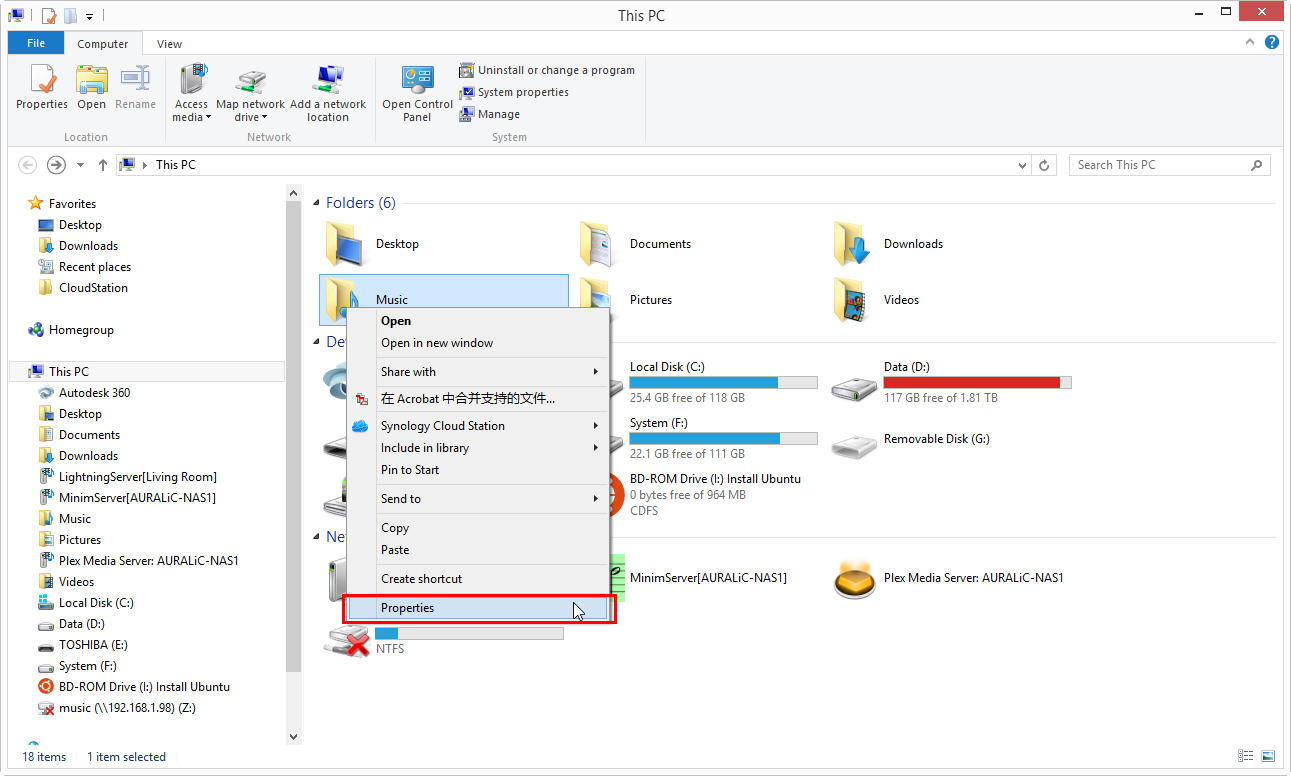Switch to large icons view
Viewport: 1291px width, 776px height.
click(1267, 757)
